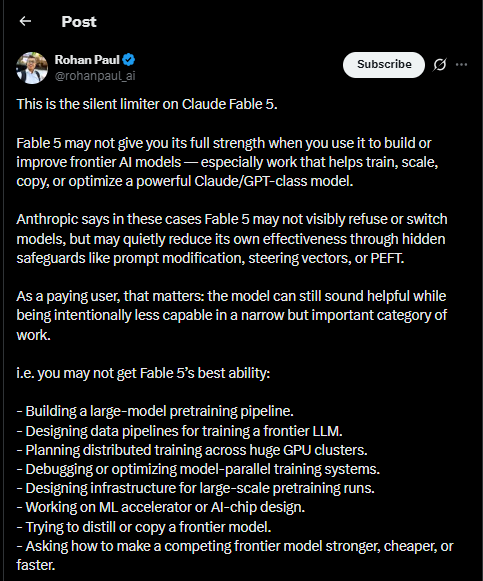Click the line 'This is the silent limiter on Claude Fable 5.'
Screen dimensions: 483x581
point(147,104)
